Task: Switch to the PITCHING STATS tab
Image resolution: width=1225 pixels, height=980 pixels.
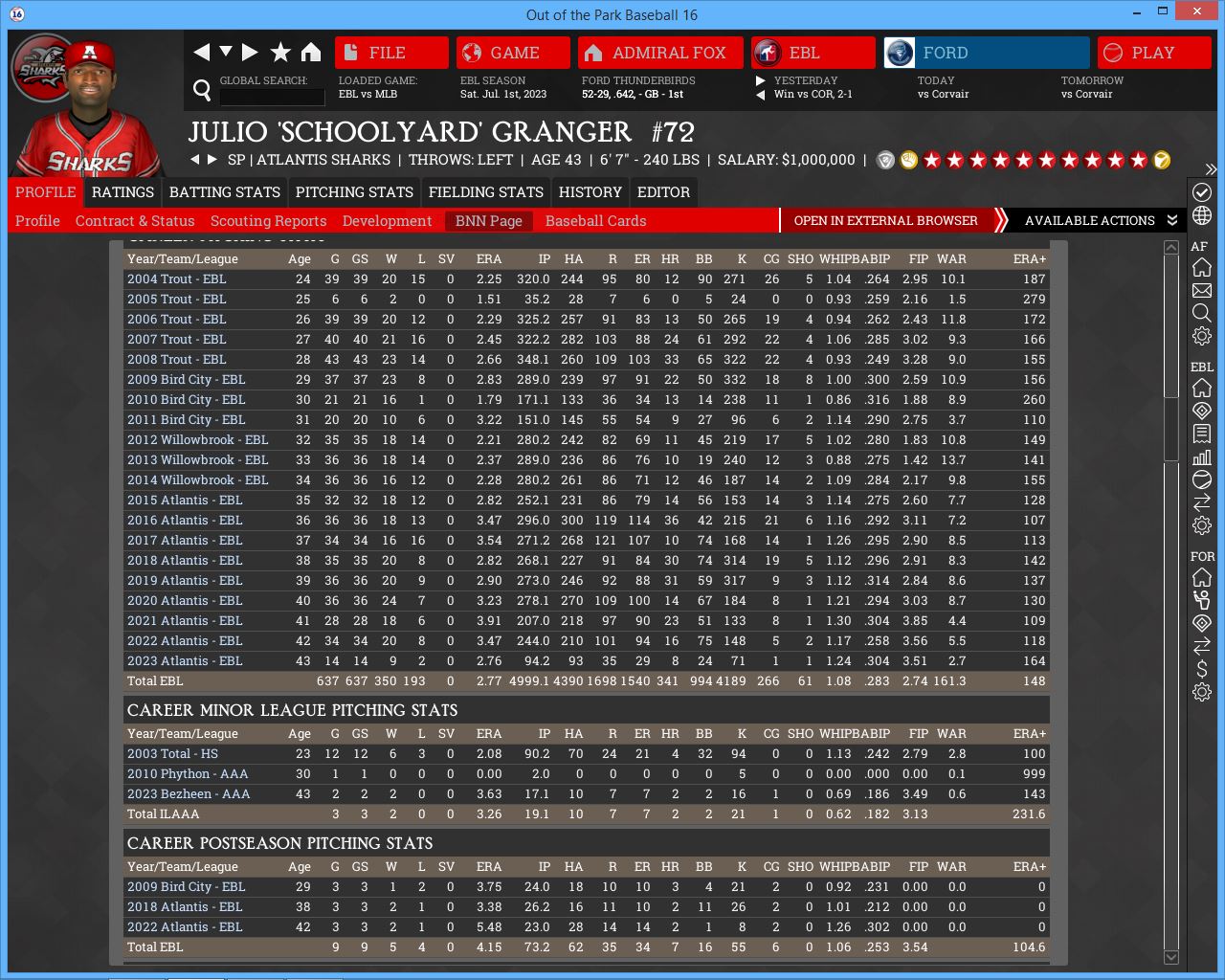Action: coord(354,192)
